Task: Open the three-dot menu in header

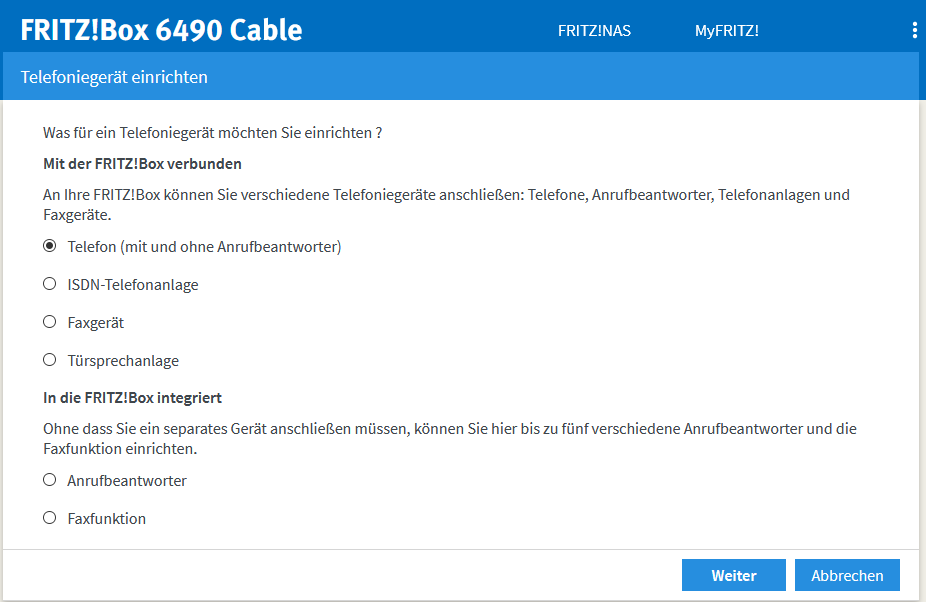Action: (914, 30)
